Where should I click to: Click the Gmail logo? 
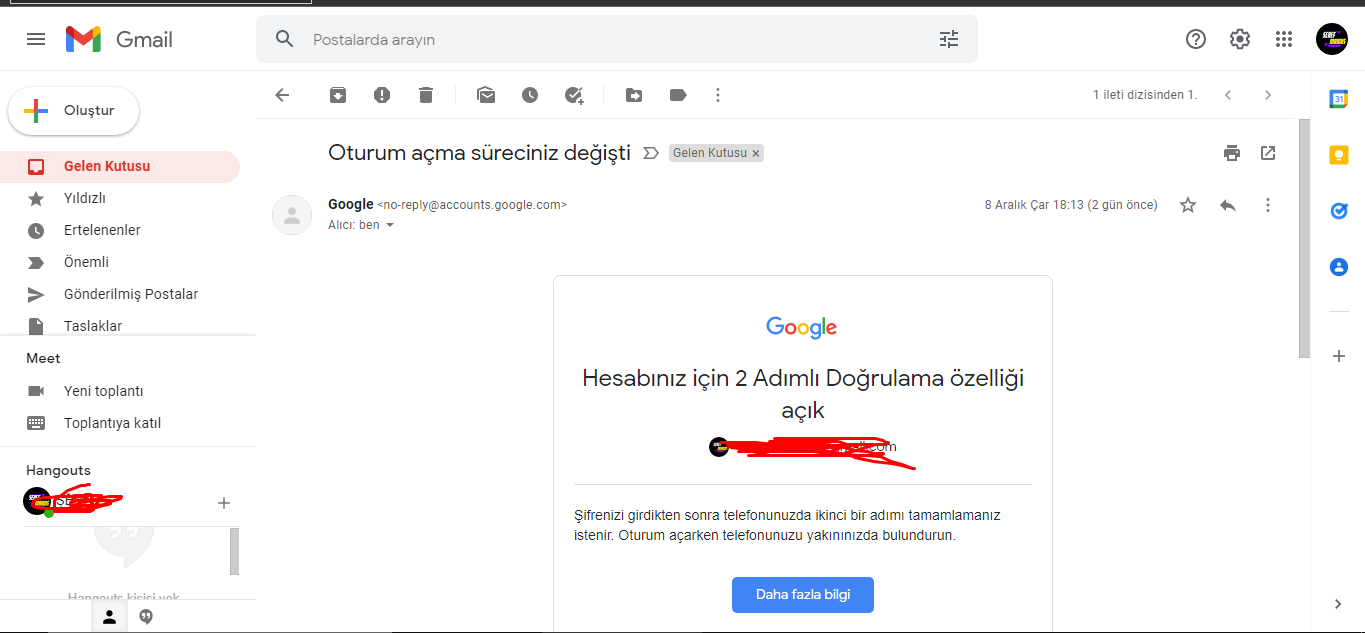click(119, 39)
